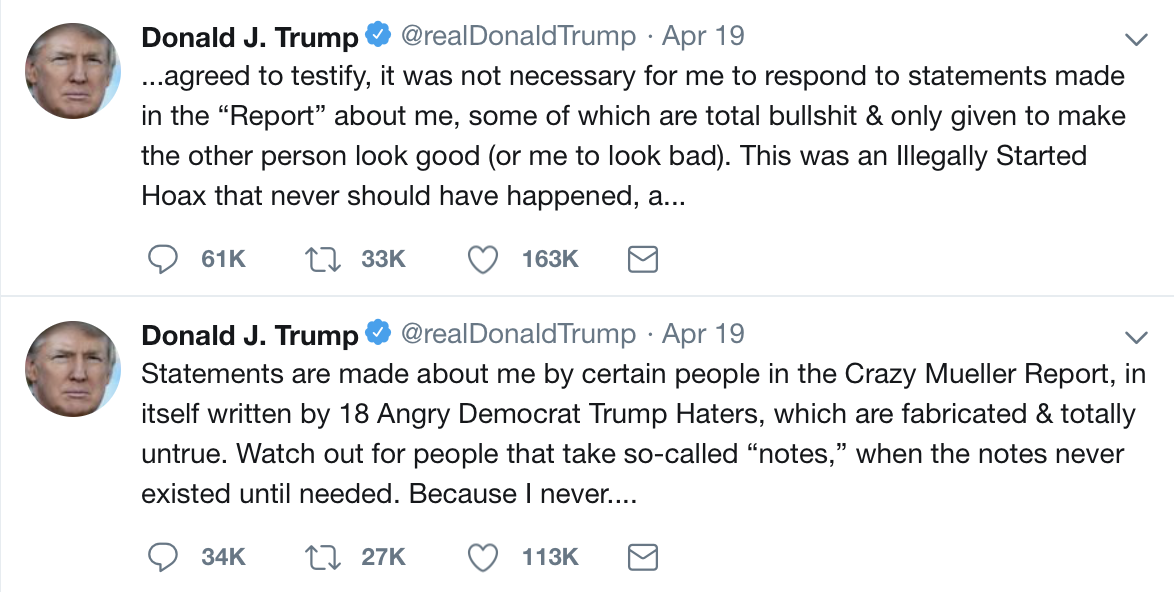This screenshot has height=592, width=1174.
Task: Open the Apr 19 timestamp on second tweet
Action: (x=703, y=334)
